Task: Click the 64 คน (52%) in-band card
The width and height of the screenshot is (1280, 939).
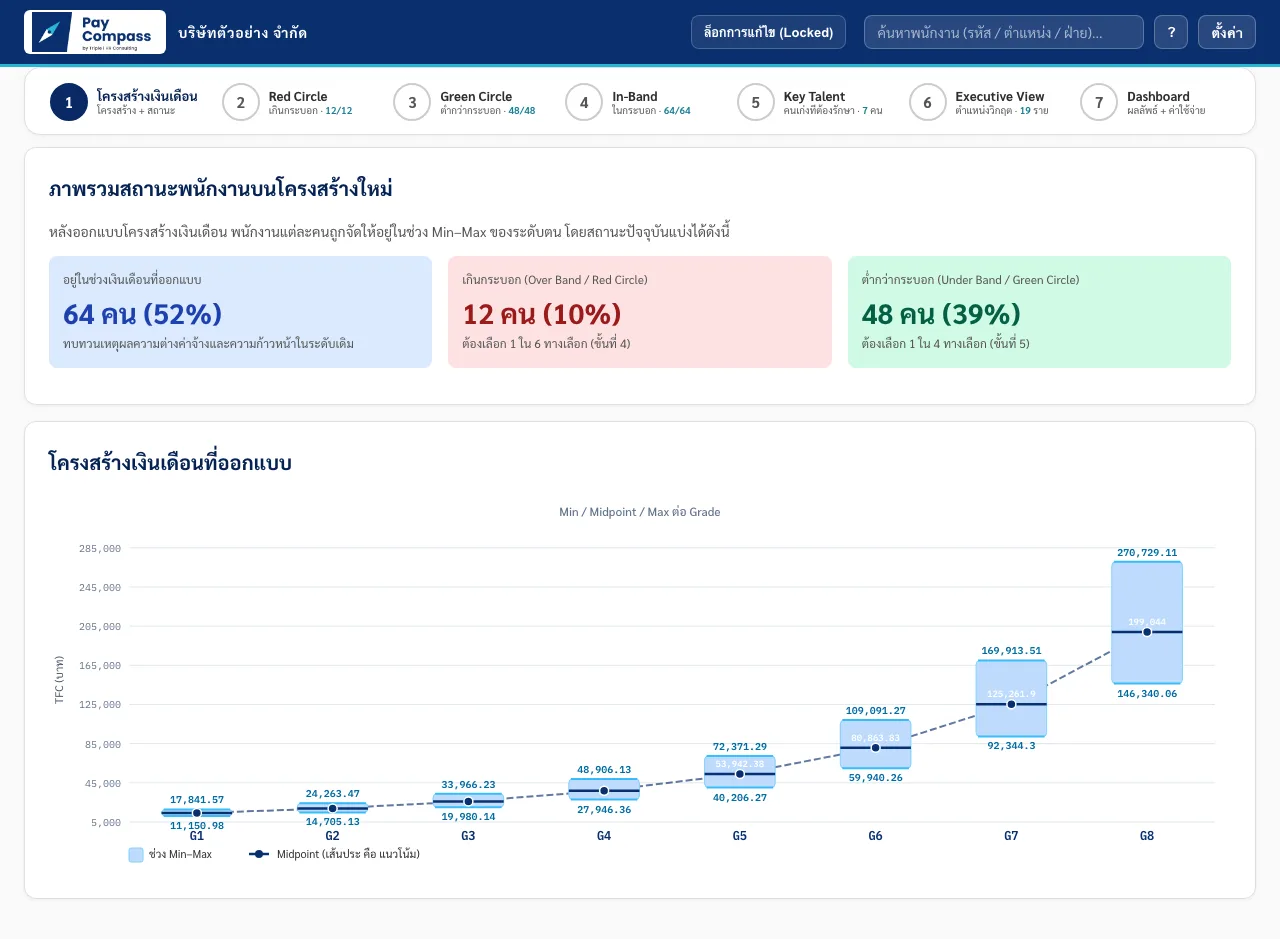Action: point(240,312)
